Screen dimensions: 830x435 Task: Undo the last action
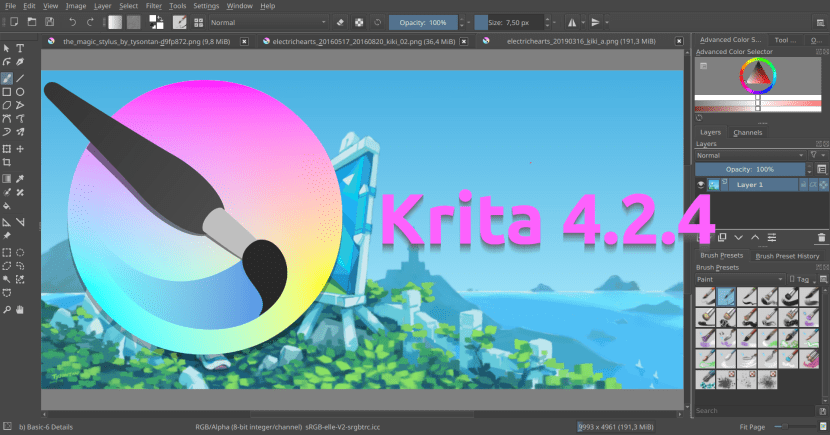click(x=73, y=22)
